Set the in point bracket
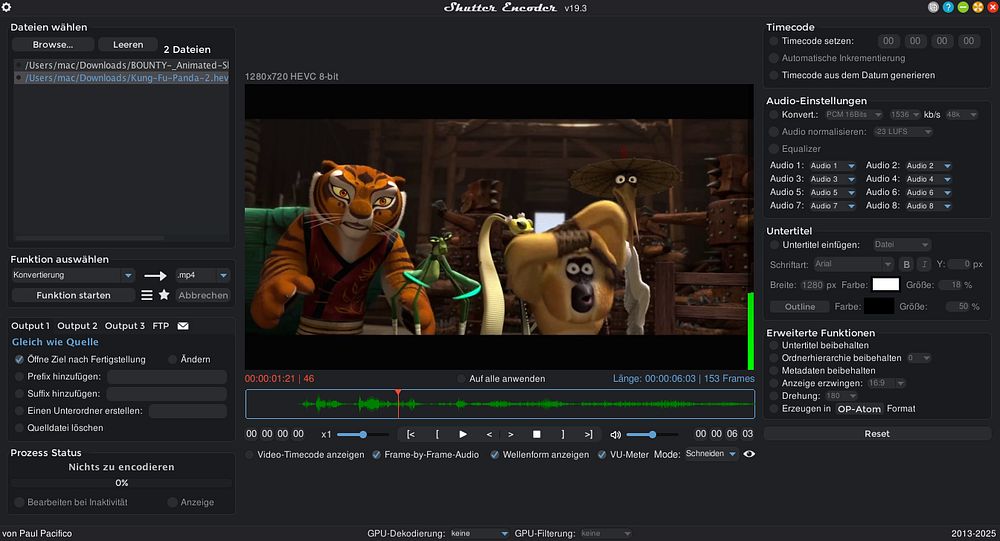 coord(437,434)
